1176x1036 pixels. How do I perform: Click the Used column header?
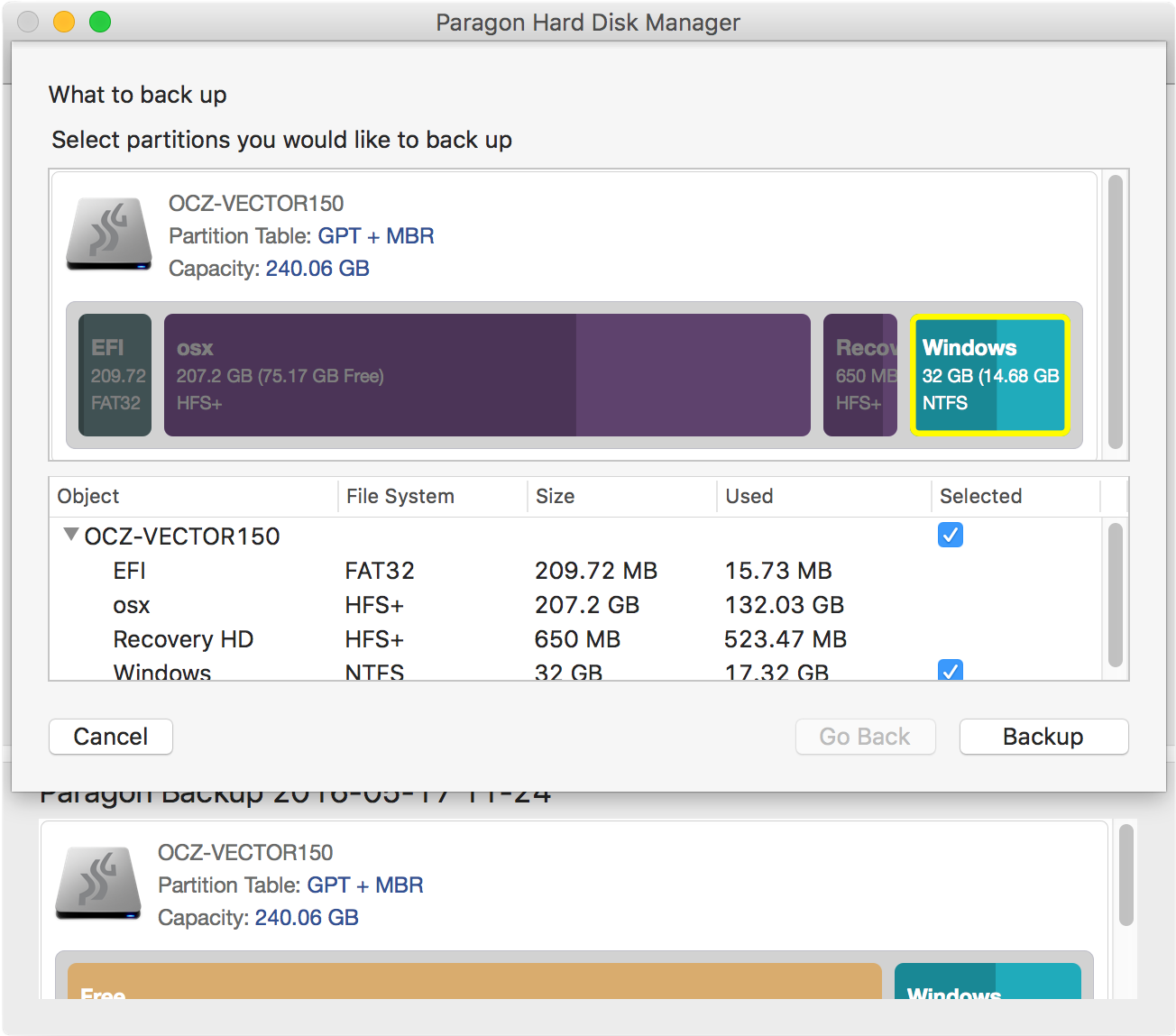749,496
